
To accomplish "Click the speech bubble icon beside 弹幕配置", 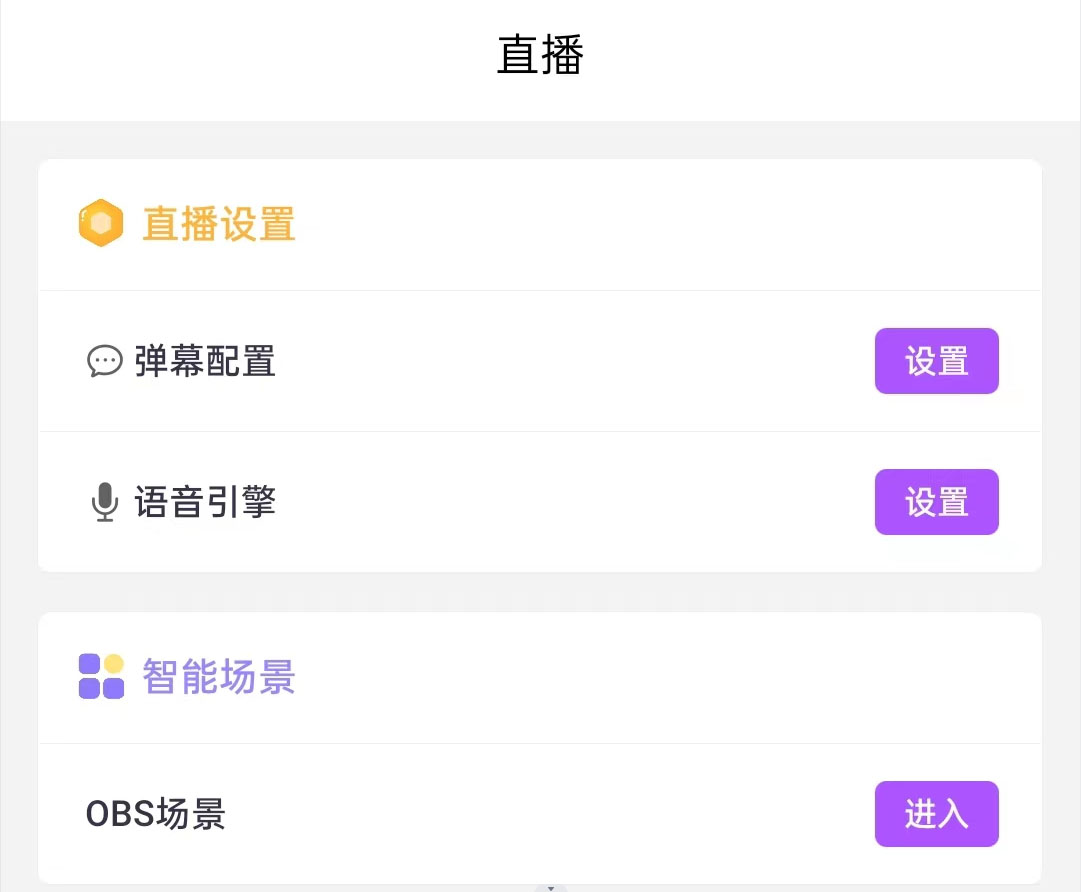I will point(105,361).
